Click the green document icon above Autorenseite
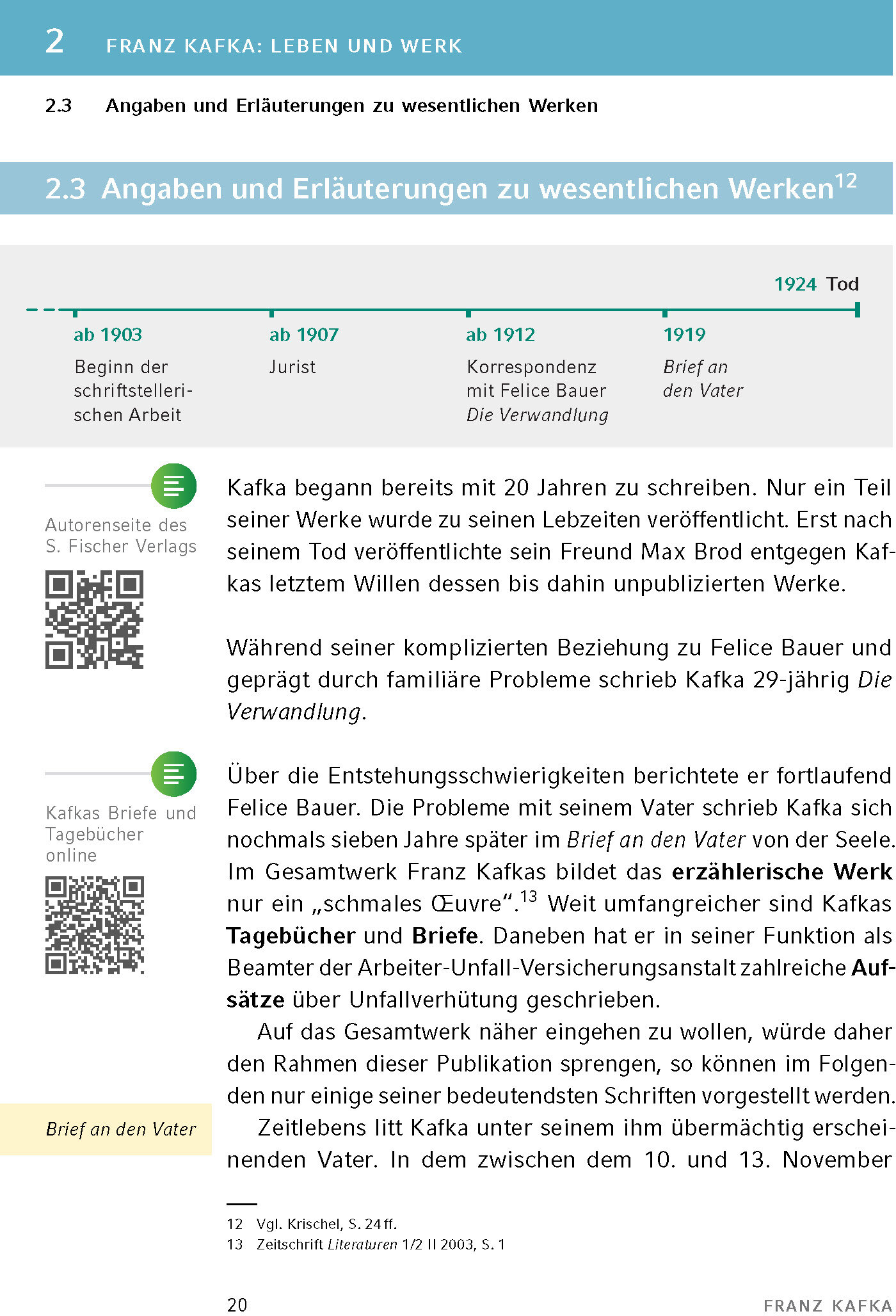The height and width of the screenshot is (1316, 896). pos(173,486)
